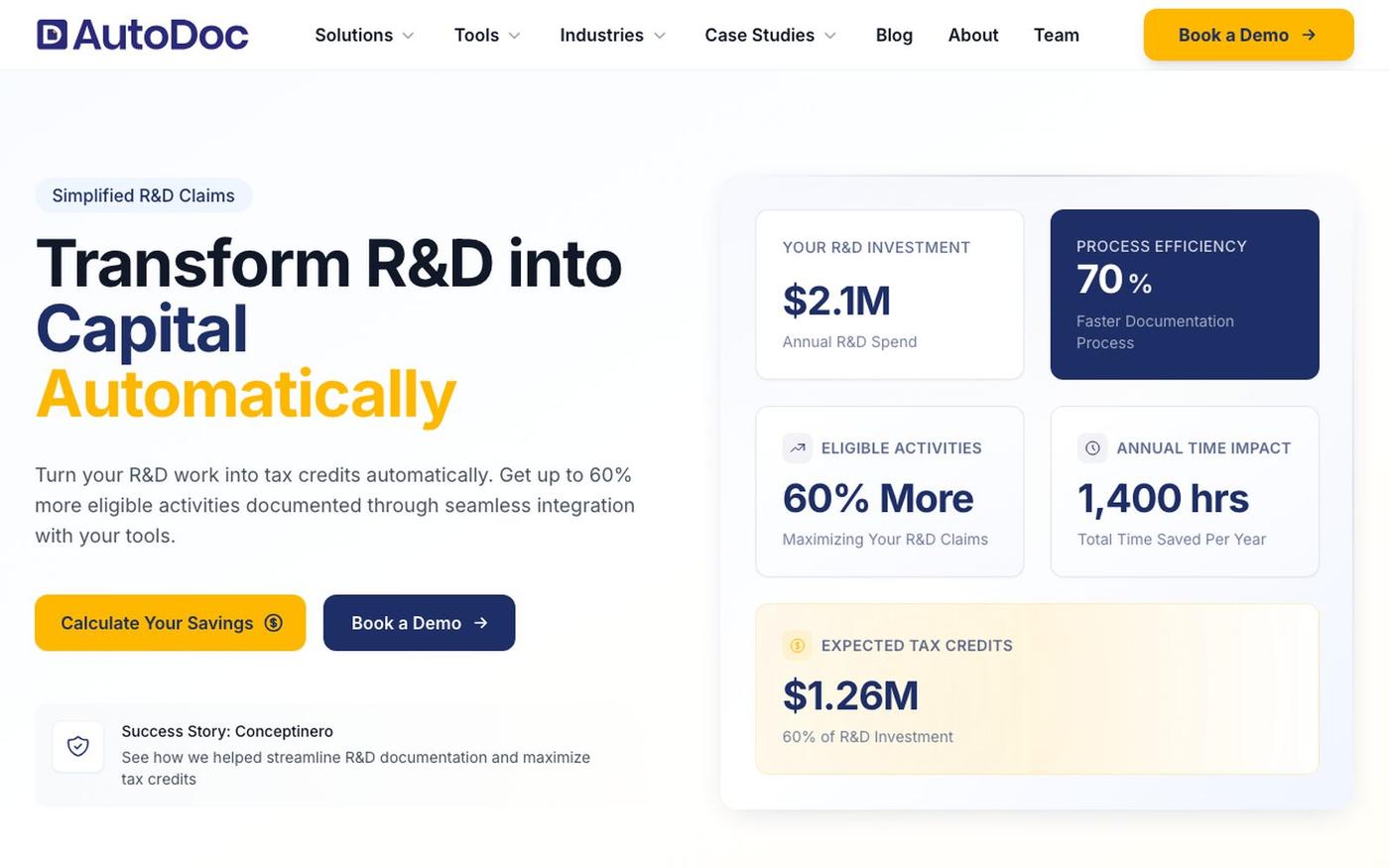
Task: Expand the Solutions dropdown chevron
Action: coord(408,36)
